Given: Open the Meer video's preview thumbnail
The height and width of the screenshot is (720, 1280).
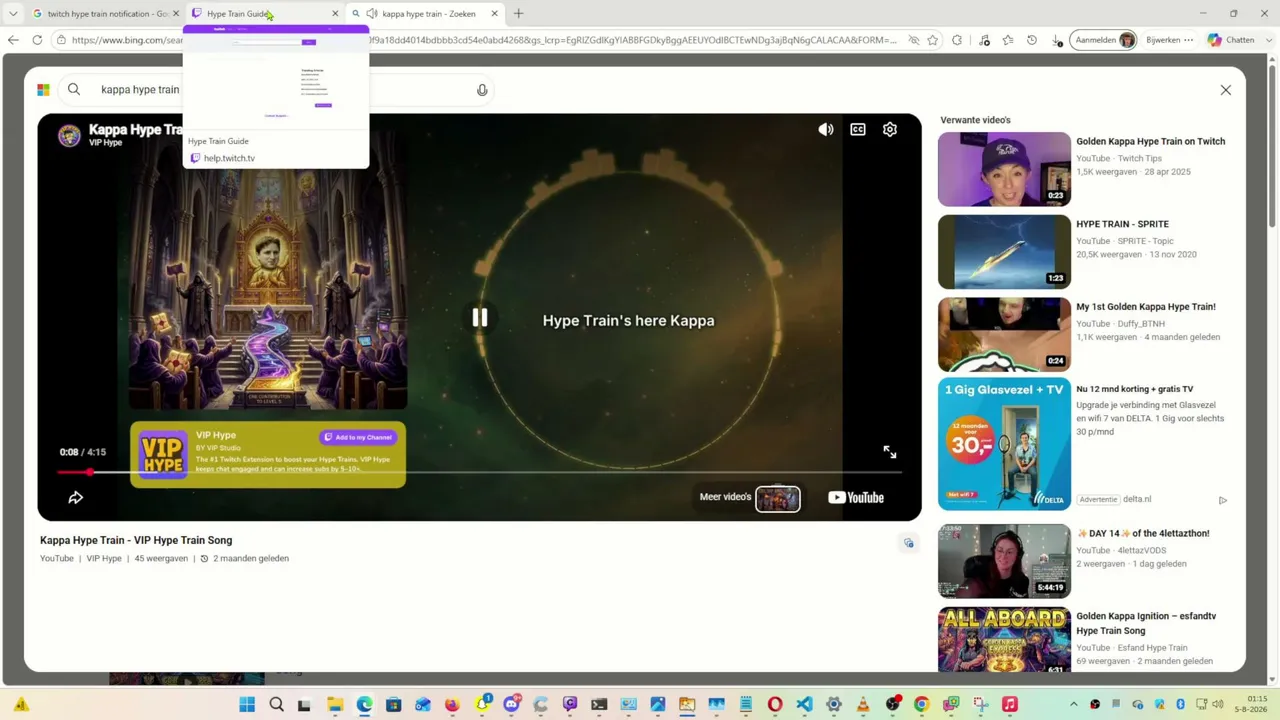Looking at the screenshot, I should point(778,498).
